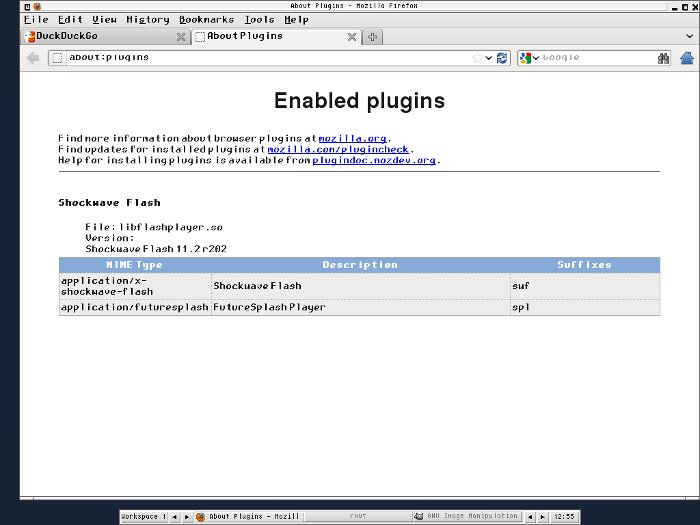Go to next workspace arrow in taskbar
The height and width of the screenshot is (525, 700).
(x=187, y=517)
